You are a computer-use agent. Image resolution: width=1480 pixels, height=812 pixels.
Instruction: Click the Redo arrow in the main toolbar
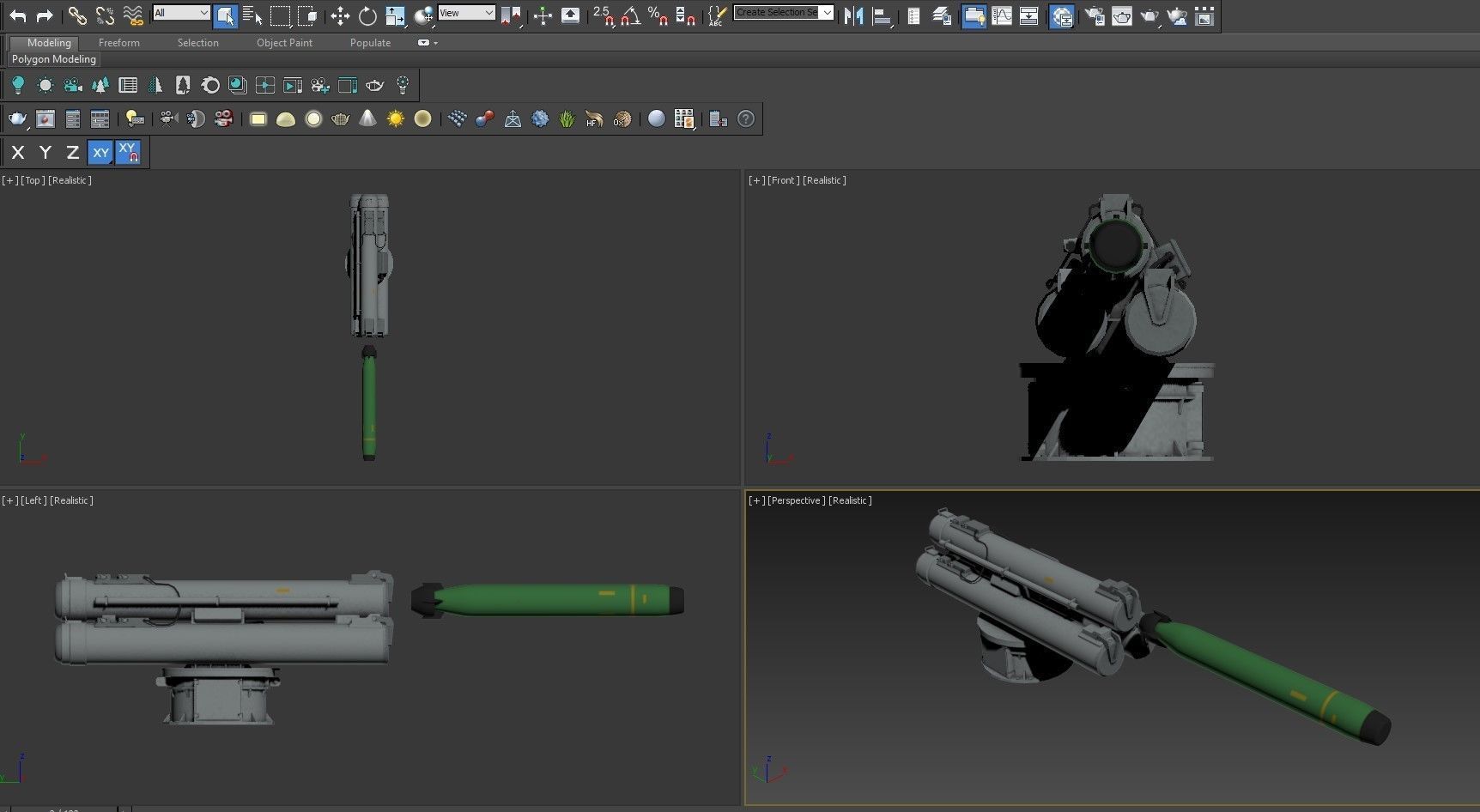pyautogui.click(x=45, y=15)
